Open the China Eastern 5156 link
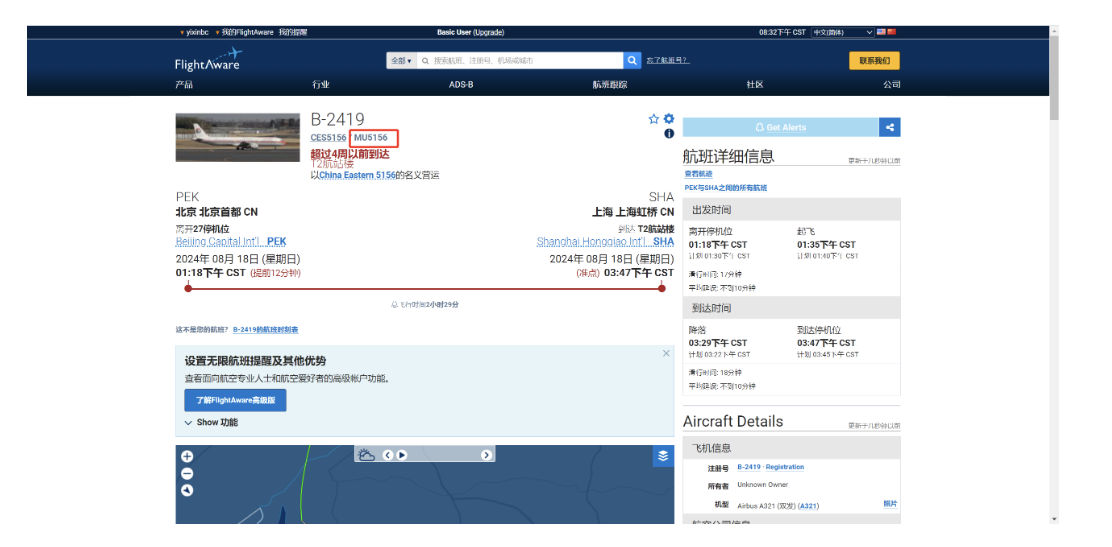1112x547 pixels. tap(357, 175)
